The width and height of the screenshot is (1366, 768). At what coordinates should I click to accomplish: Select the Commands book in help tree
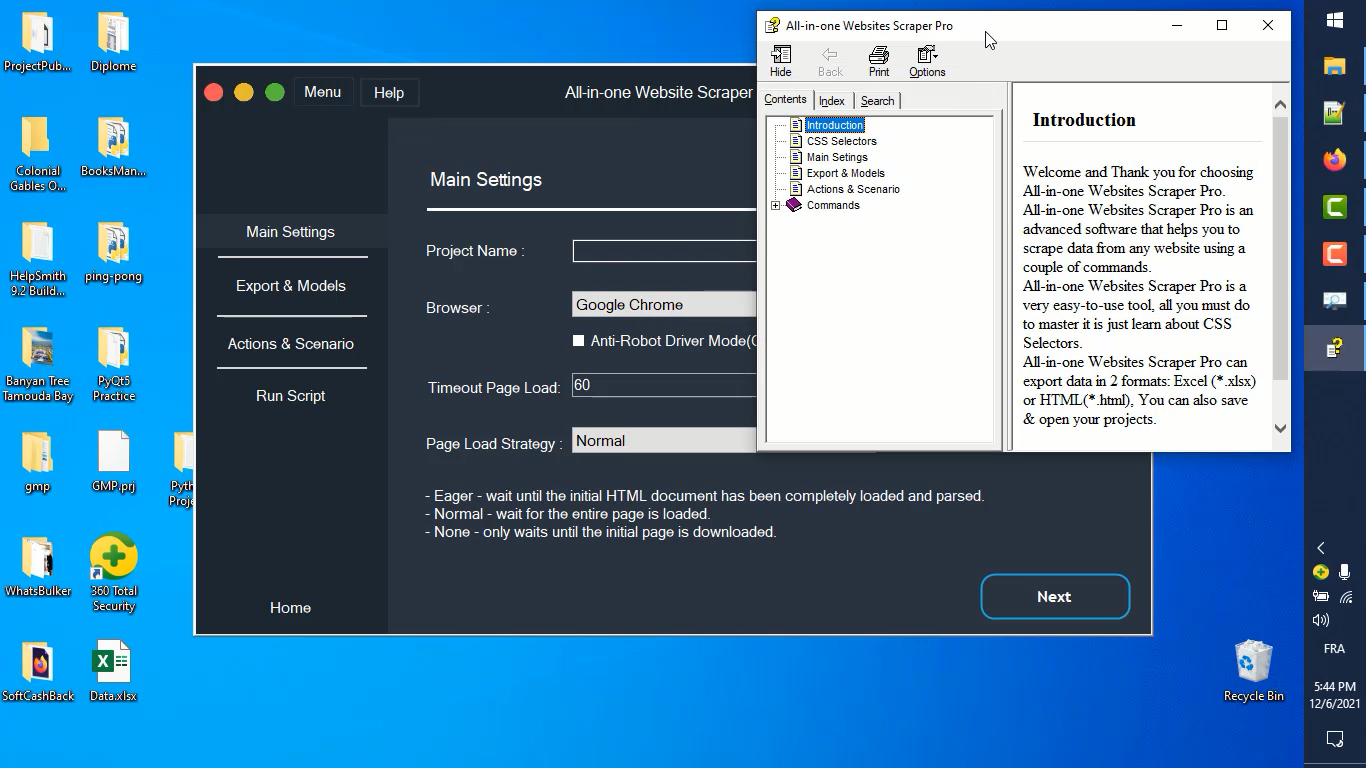click(833, 205)
